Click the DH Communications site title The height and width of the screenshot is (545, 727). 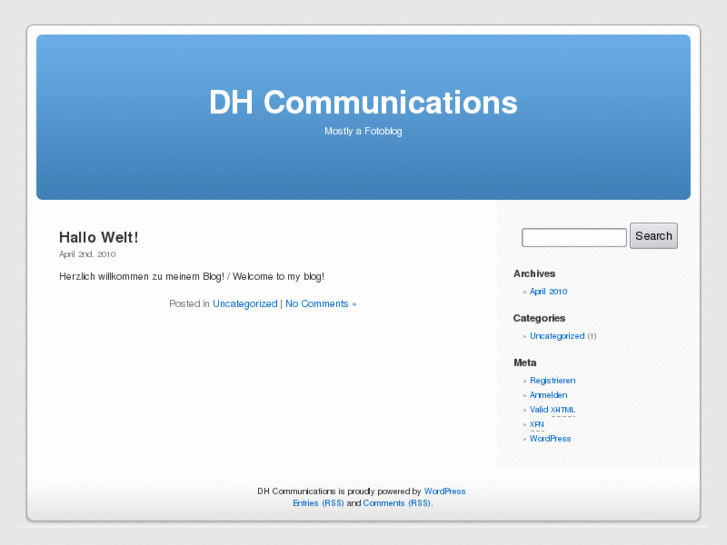pyautogui.click(x=363, y=103)
